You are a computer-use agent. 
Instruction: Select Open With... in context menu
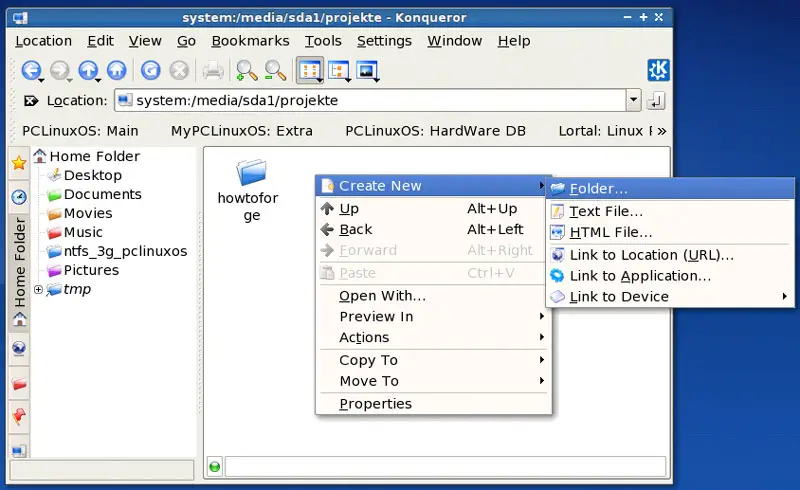pos(433,296)
